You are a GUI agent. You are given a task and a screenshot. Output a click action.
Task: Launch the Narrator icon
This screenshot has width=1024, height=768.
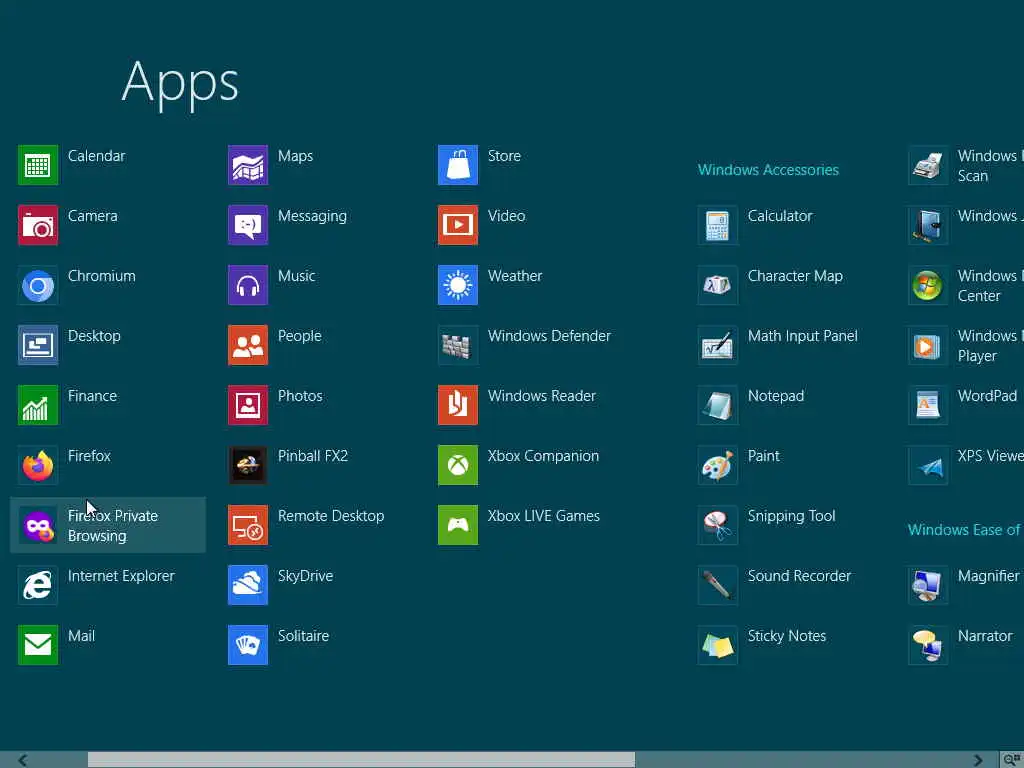coord(928,646)
